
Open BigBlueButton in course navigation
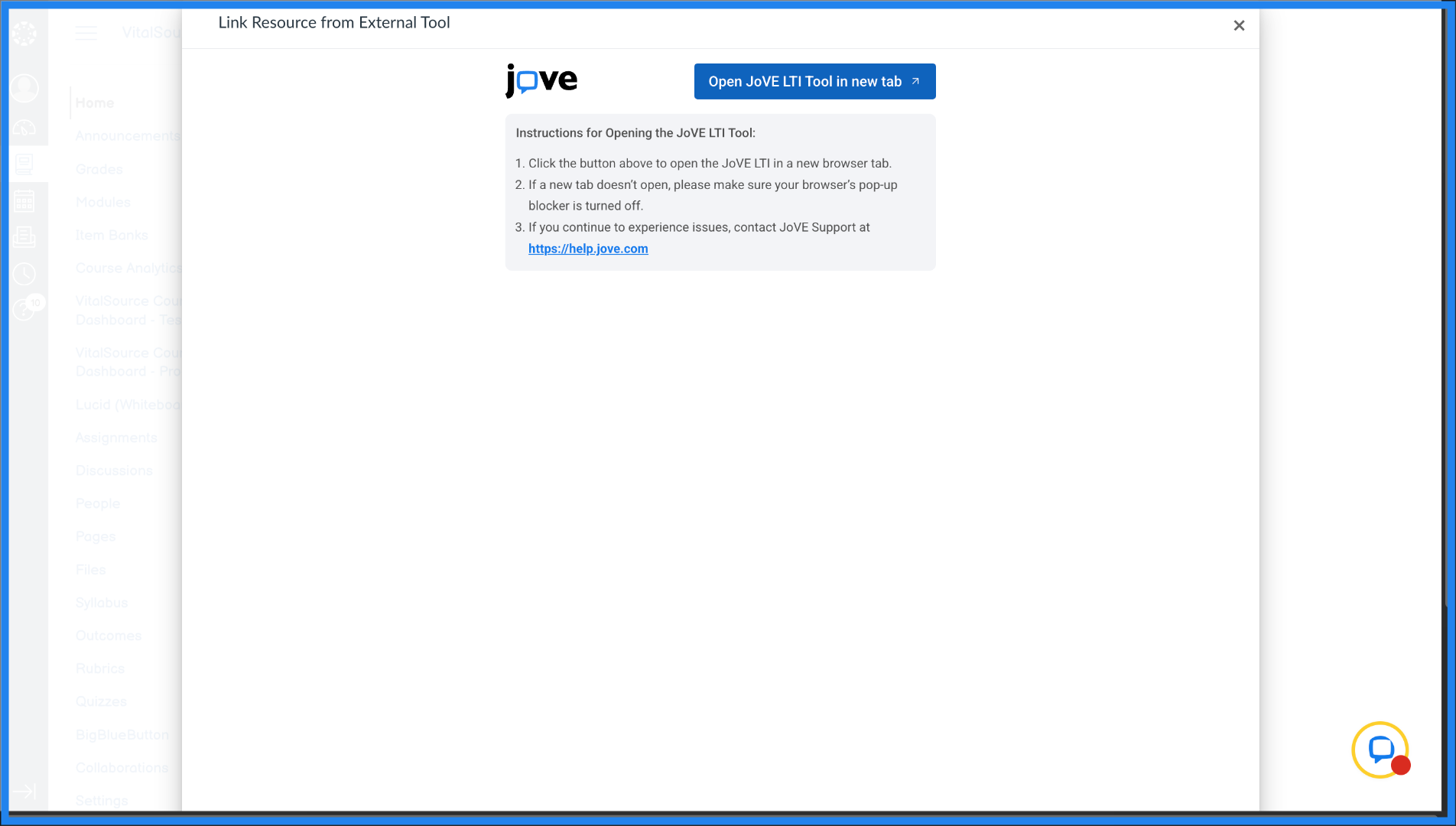pos(122,735)
